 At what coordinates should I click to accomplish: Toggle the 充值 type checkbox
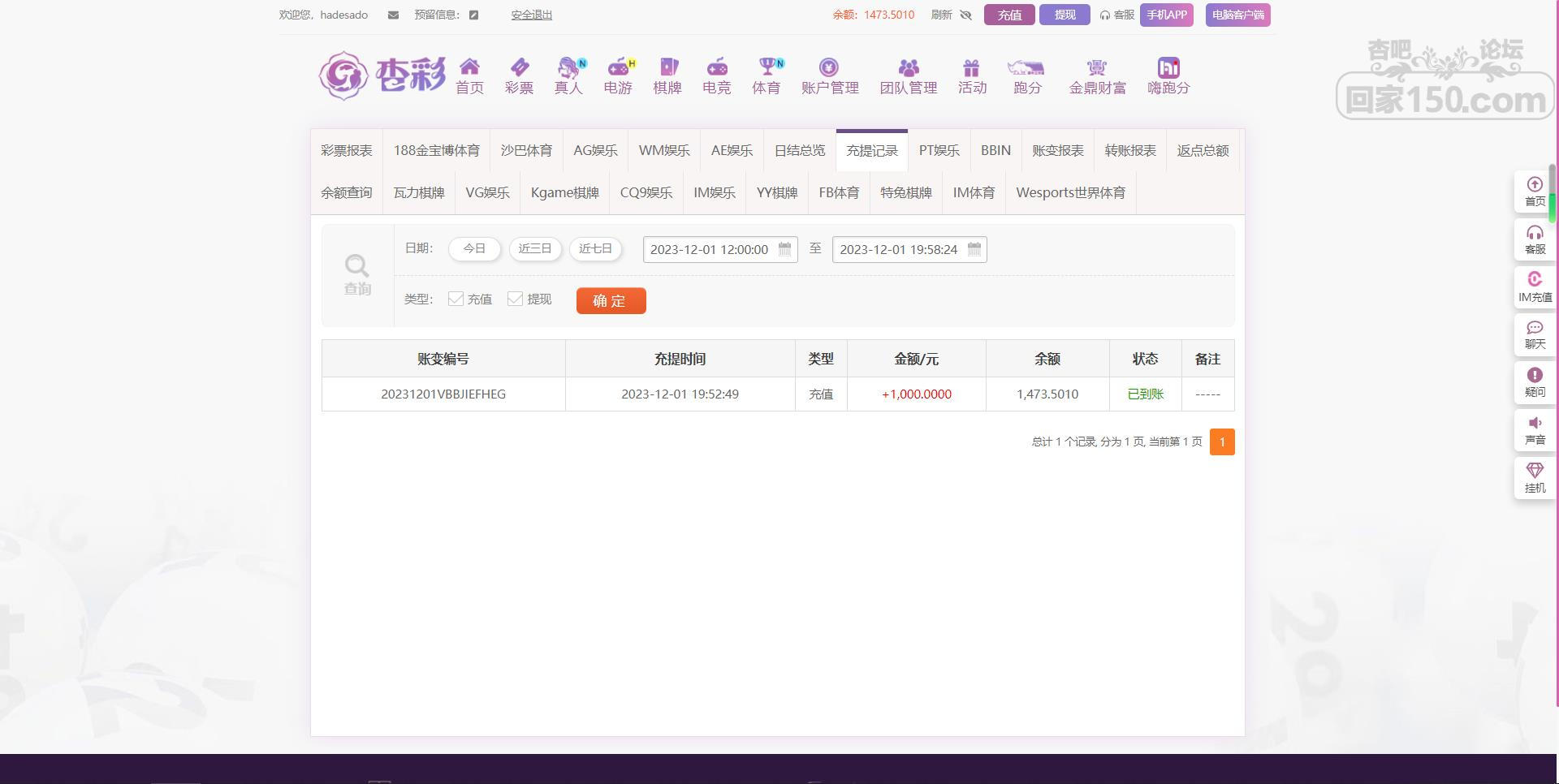click(456, 299)
